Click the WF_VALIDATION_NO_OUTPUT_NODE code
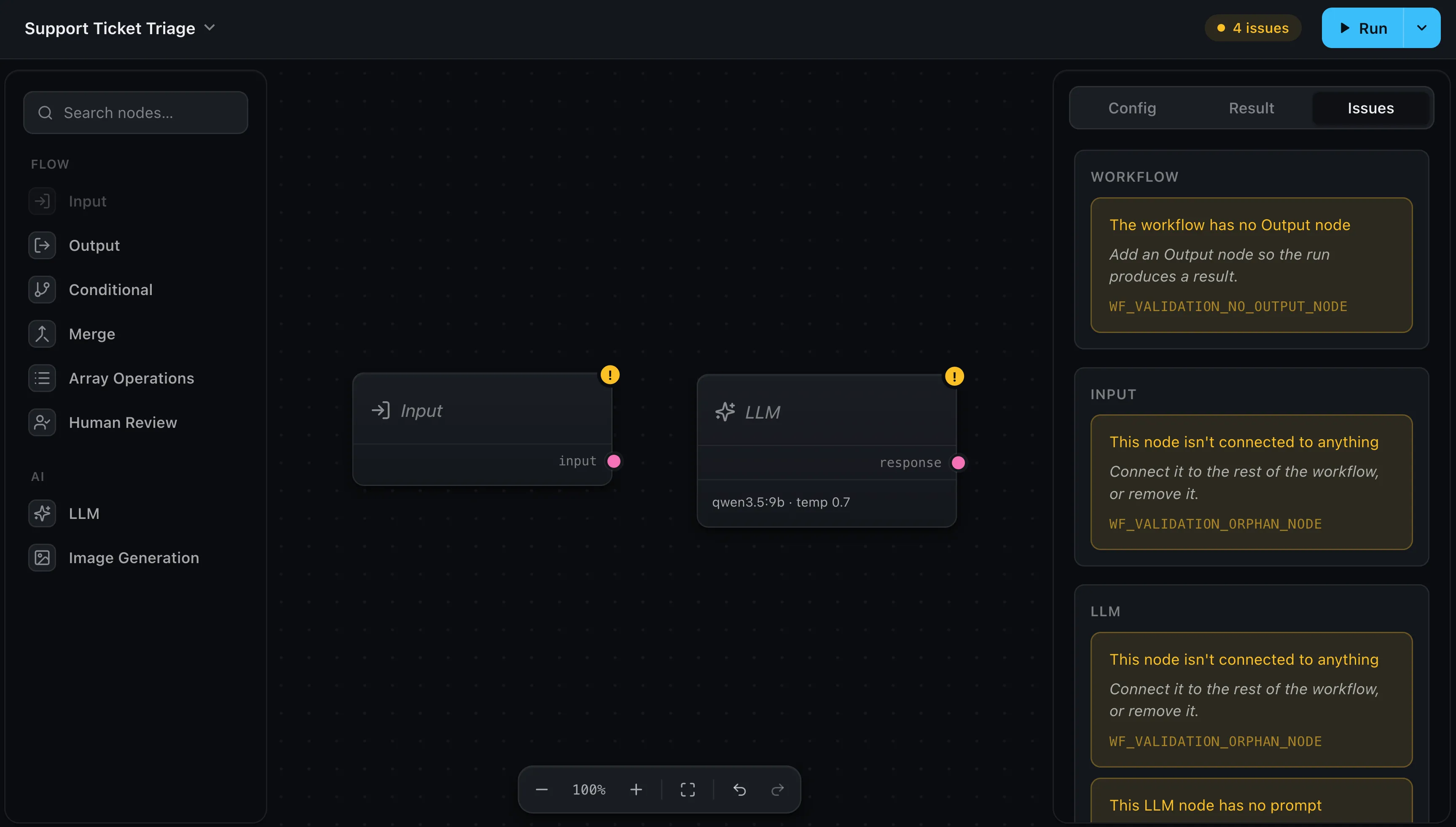The width and height of the screenshot is (1456, 827). pos(1228,307)
